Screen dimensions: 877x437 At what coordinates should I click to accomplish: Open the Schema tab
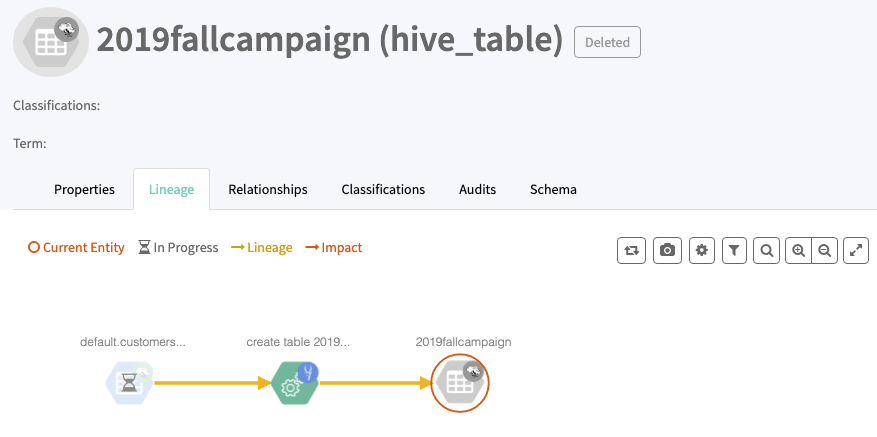pos(552,189)
